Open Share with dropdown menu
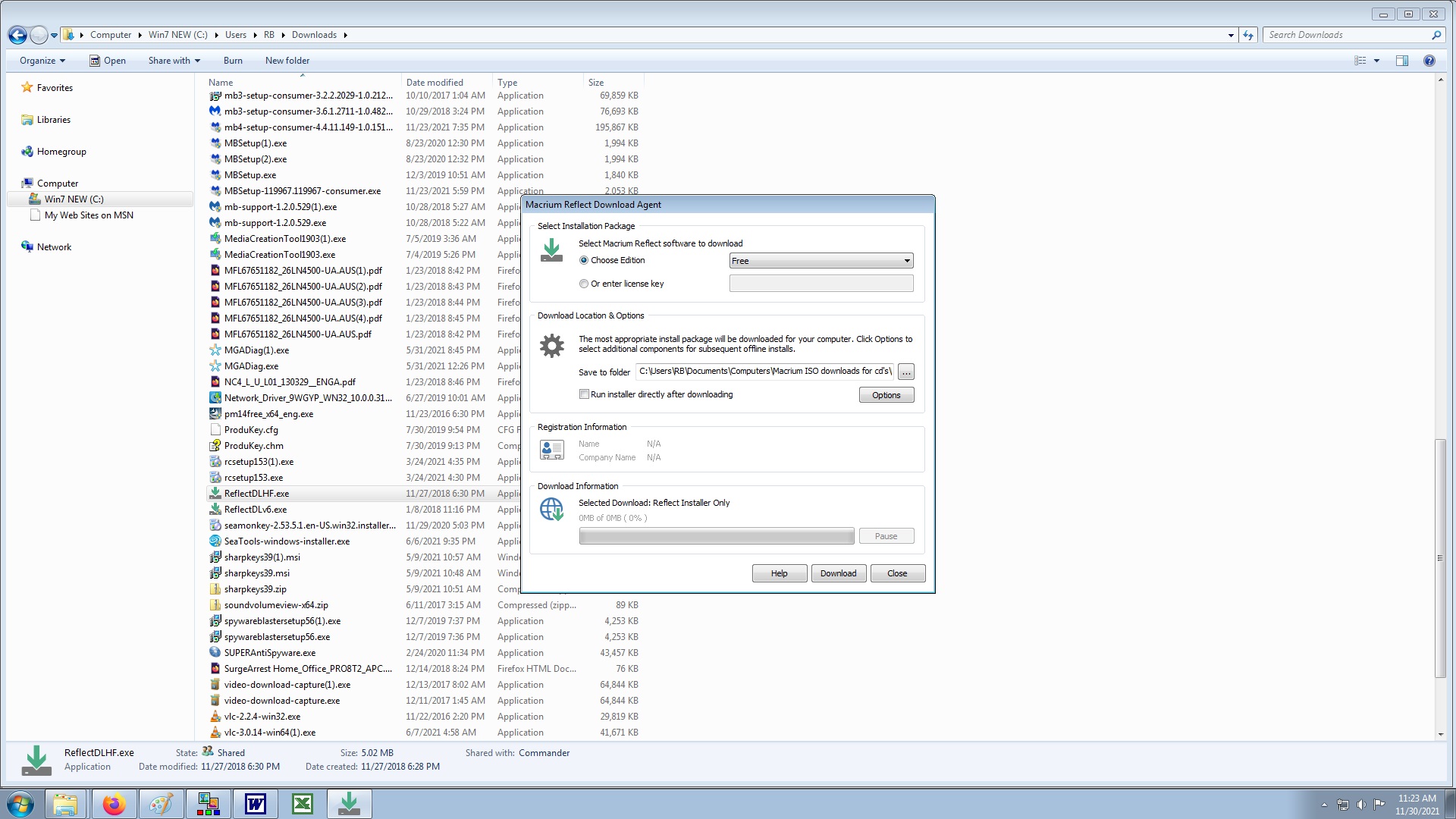 174,61
